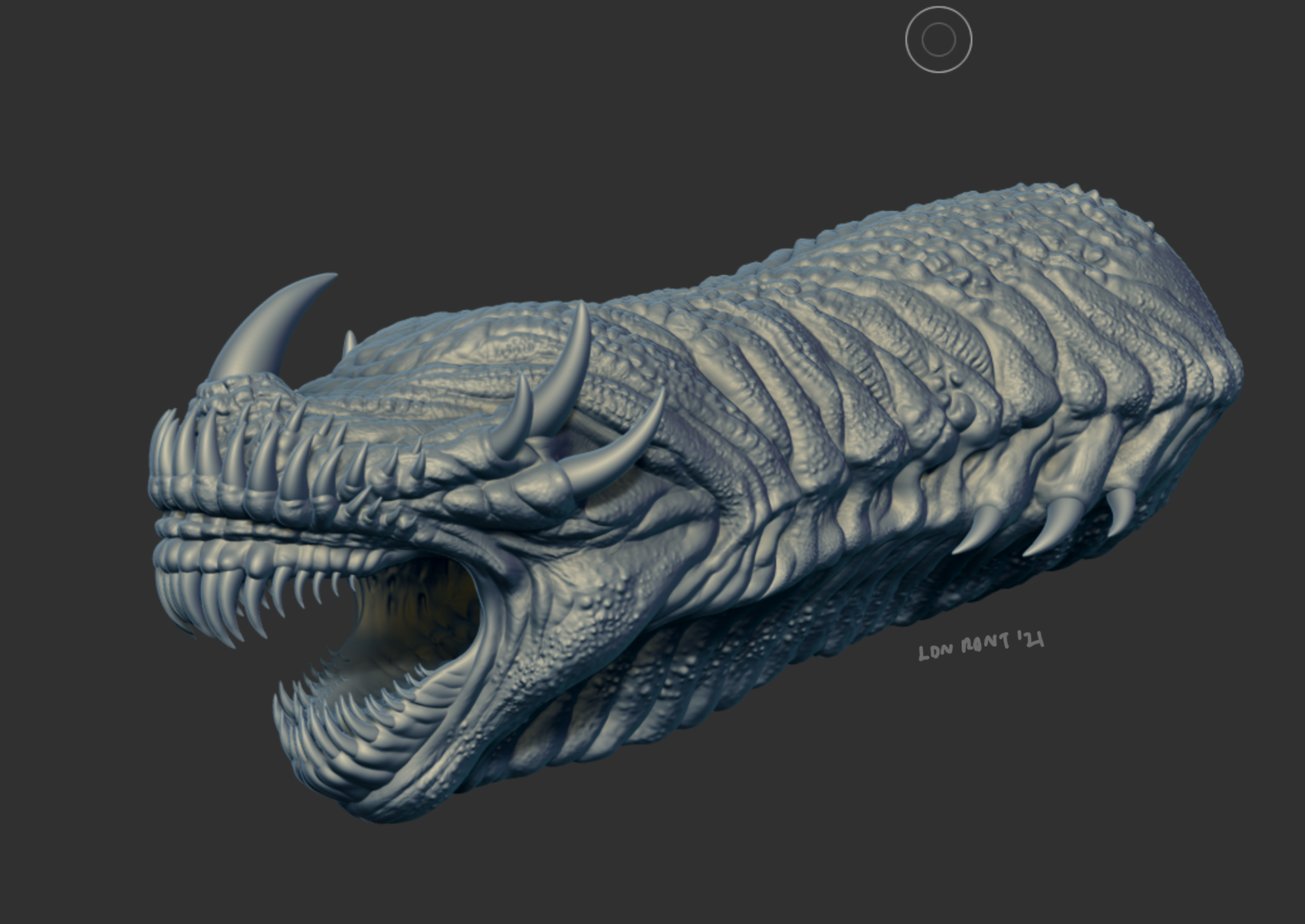
Task: Click the small spike behind the nose horn
Action: click(x=349, y=342)
